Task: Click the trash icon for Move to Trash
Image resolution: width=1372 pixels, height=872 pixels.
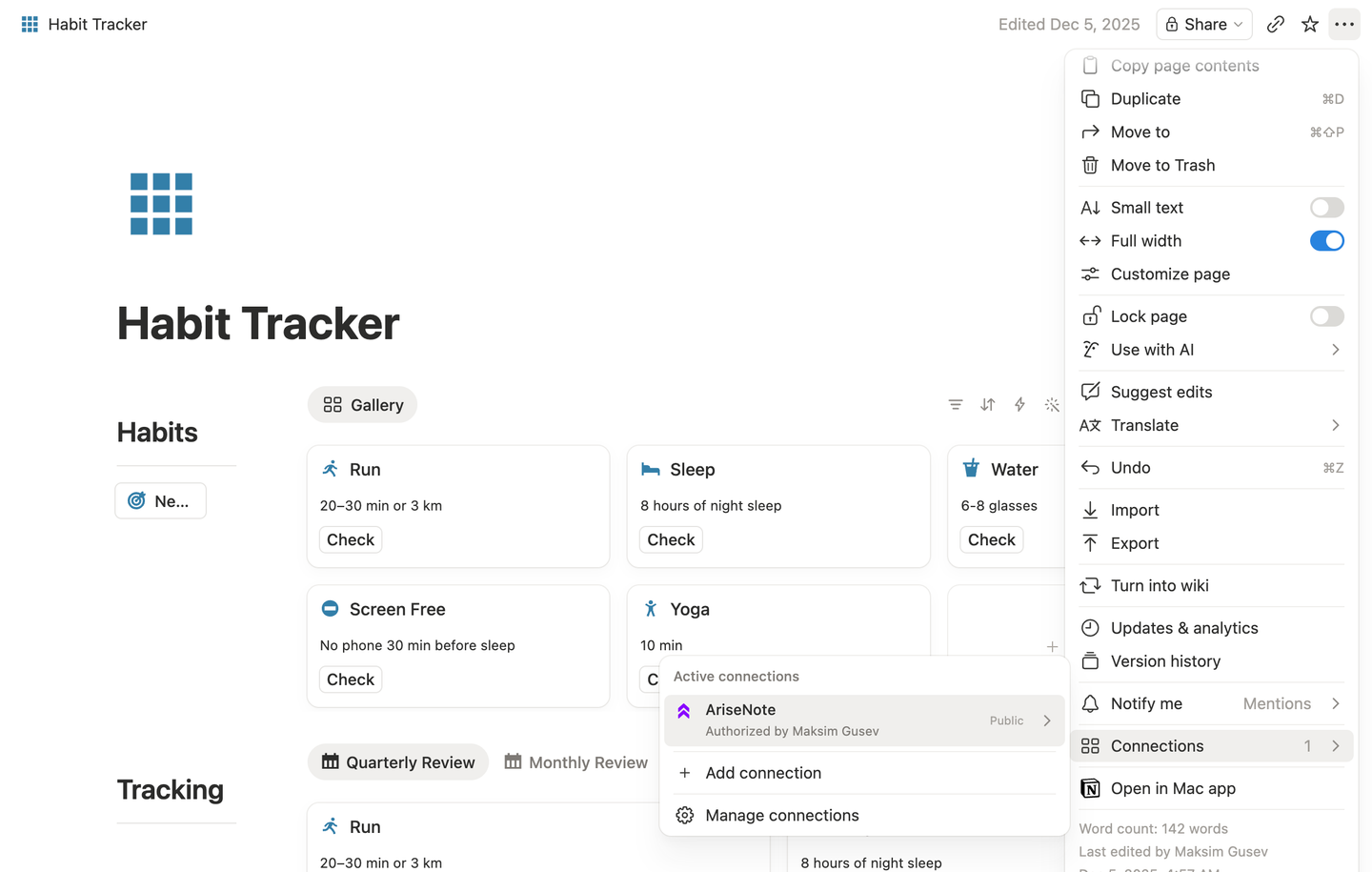Action: click(x=1090, y=166)
